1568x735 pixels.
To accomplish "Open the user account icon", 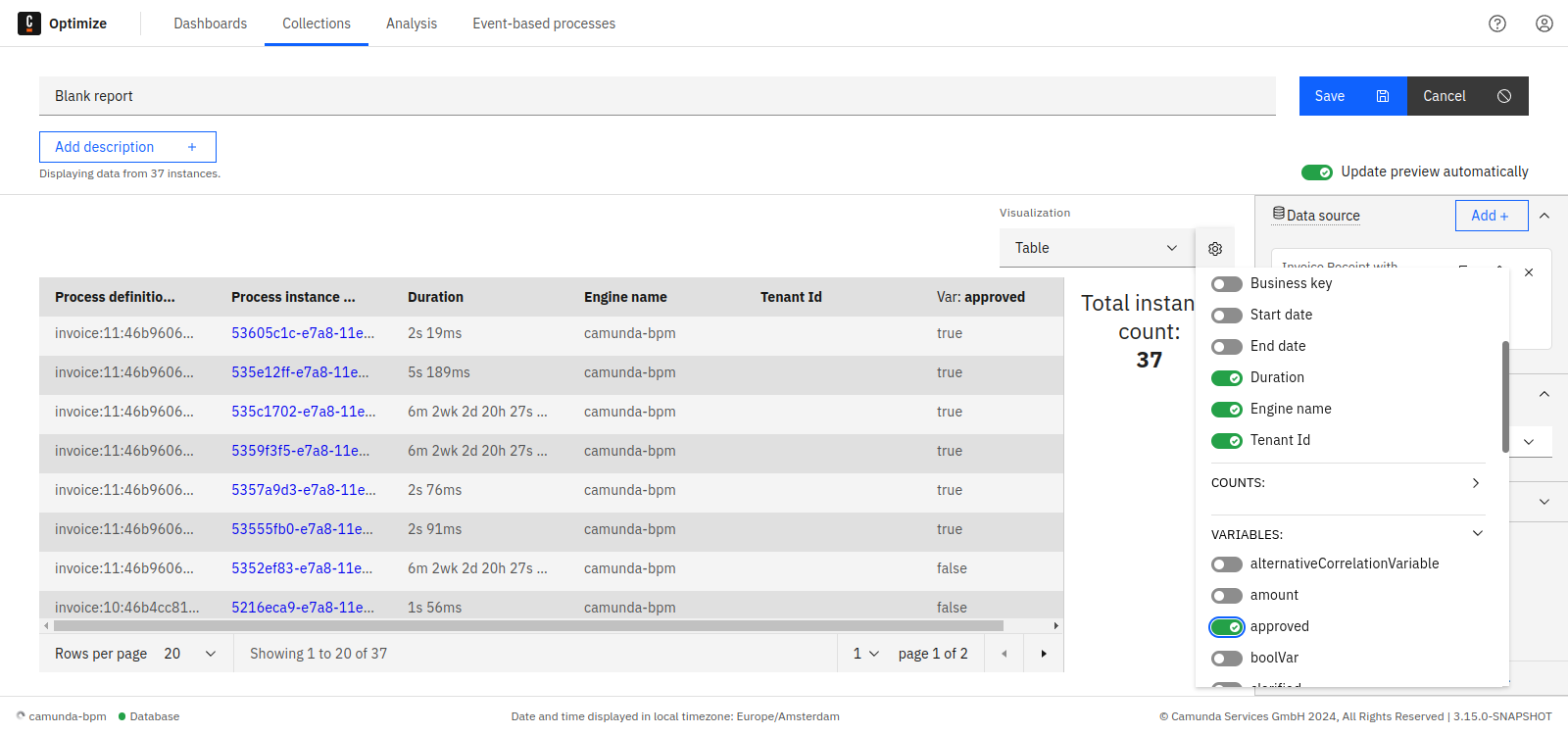I will [x=1544, y=24].
